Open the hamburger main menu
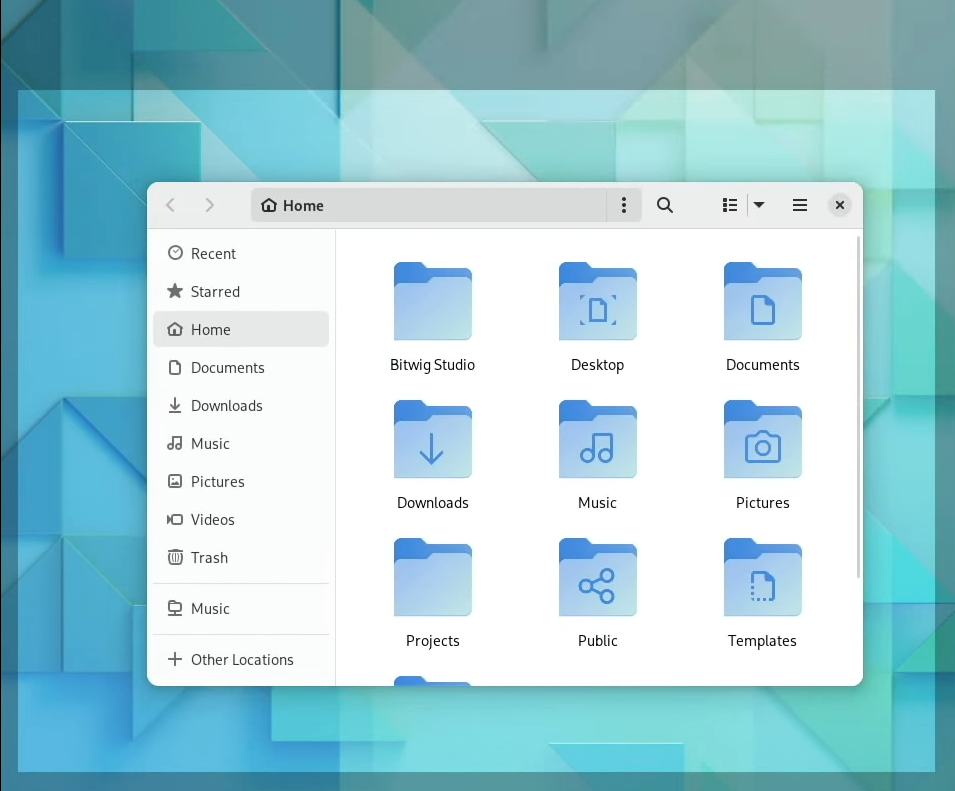This screenshot has height=791, width=955. click(800, 205)
